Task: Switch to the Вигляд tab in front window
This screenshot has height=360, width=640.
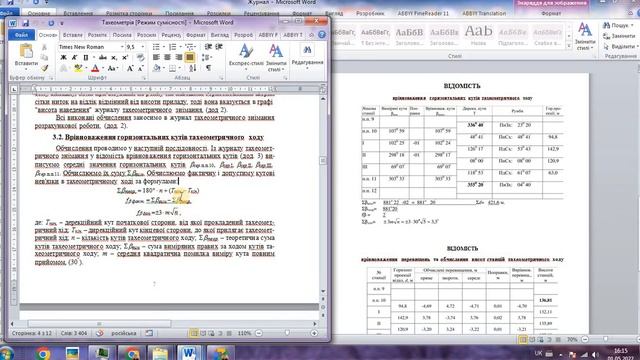Action: 220,35
